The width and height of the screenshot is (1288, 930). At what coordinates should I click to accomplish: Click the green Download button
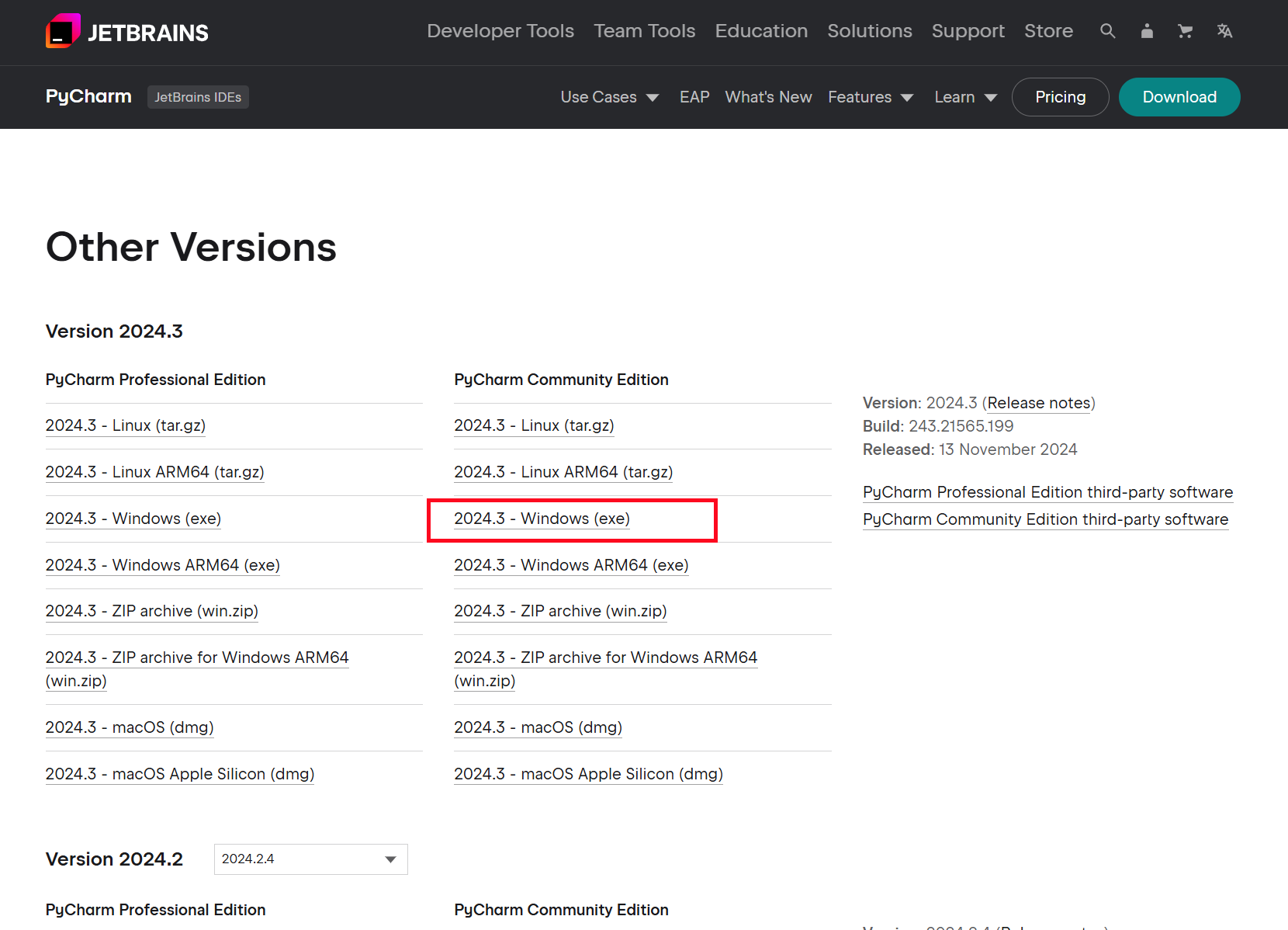tap(1179, 97)
